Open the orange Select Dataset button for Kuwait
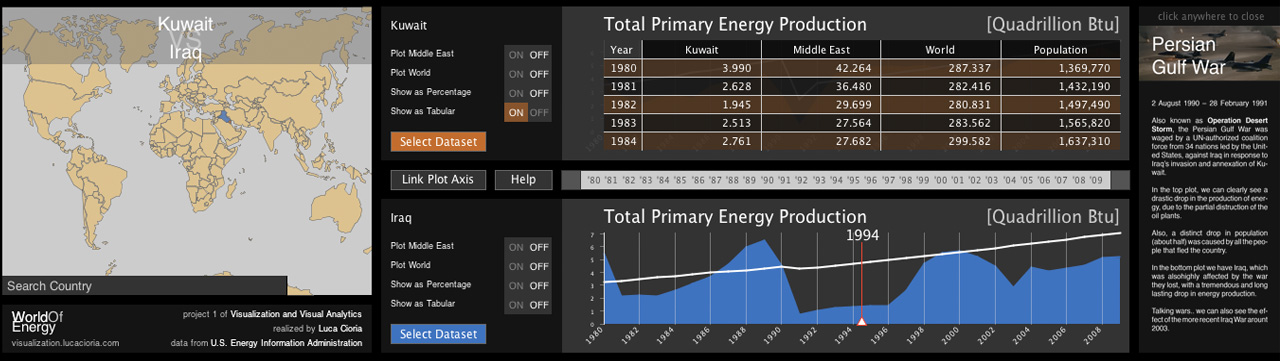Image resolution: width=1280 pixels, height=361 pixels. 438,141
